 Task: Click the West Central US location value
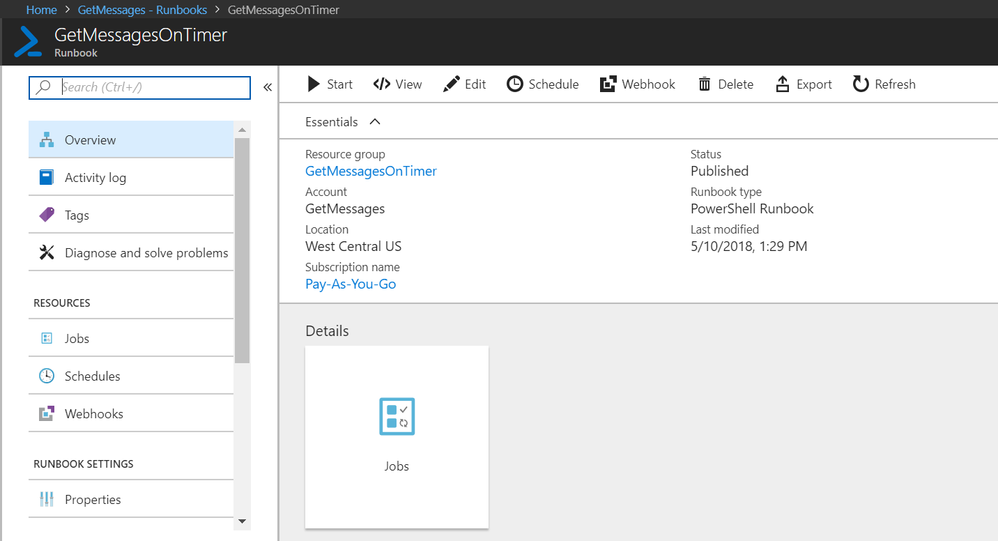(x=353, y=246)
